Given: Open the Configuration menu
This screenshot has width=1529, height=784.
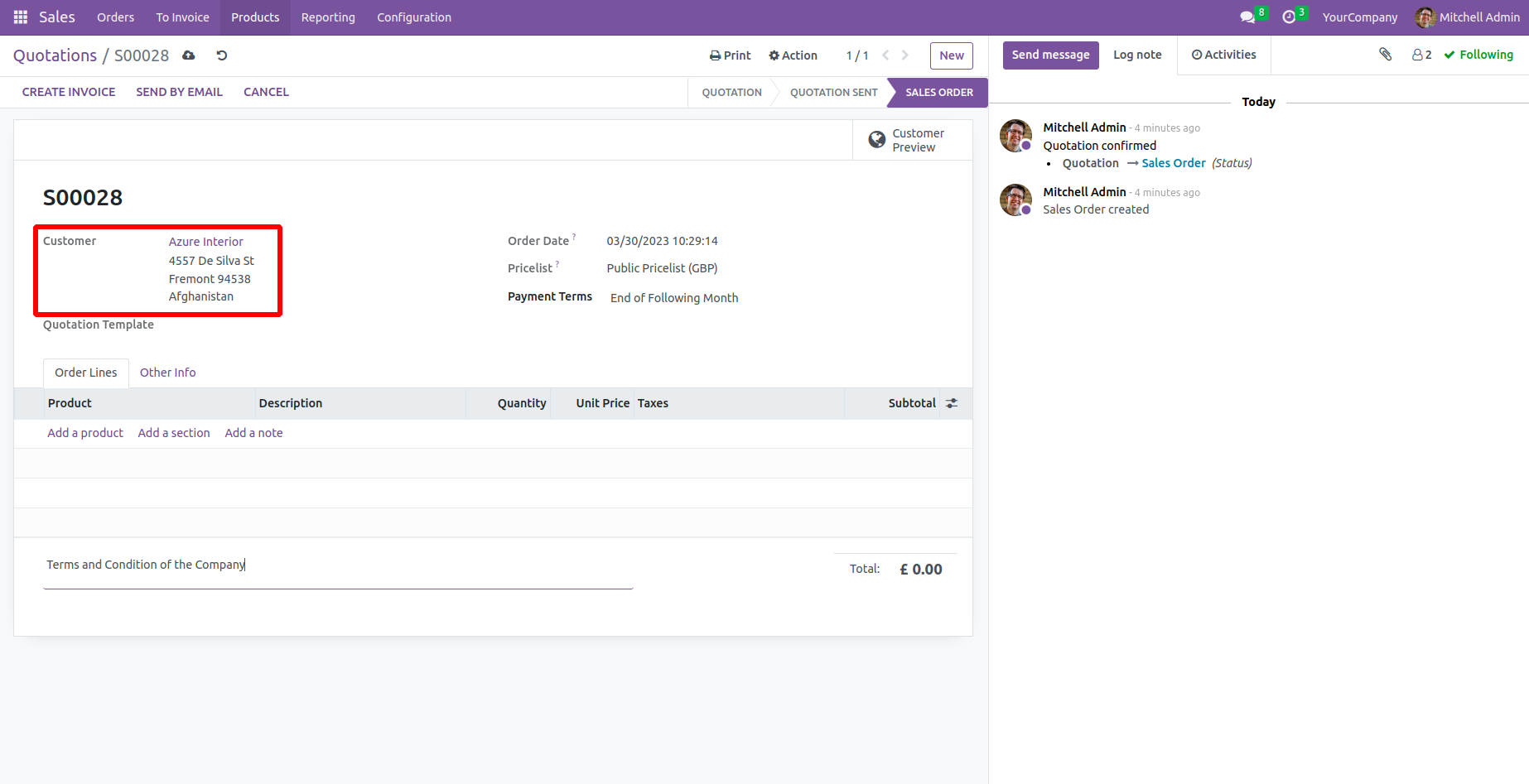Looking at the screenshot, I should (x=414, y=17).
